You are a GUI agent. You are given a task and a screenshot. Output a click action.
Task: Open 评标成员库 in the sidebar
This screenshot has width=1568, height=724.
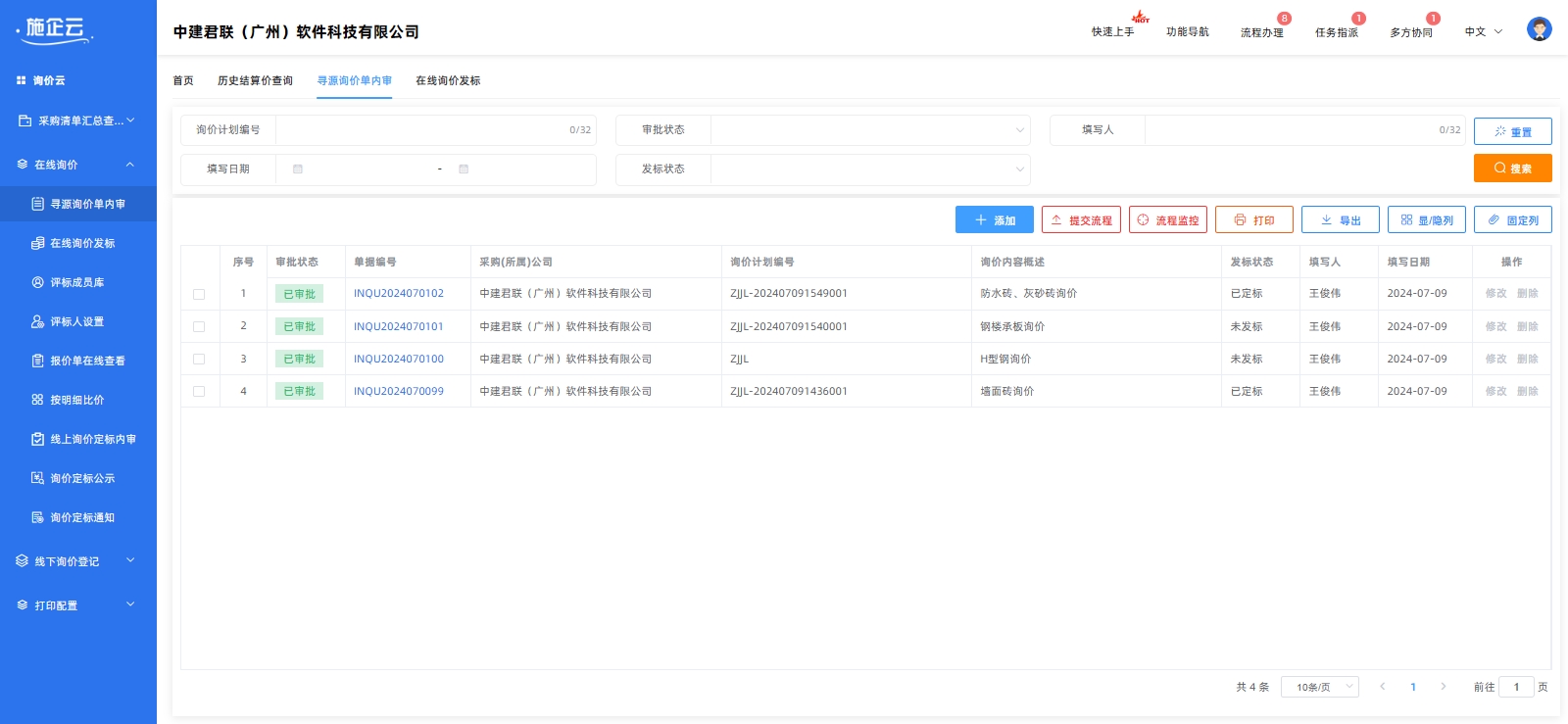tap(76, 282)
